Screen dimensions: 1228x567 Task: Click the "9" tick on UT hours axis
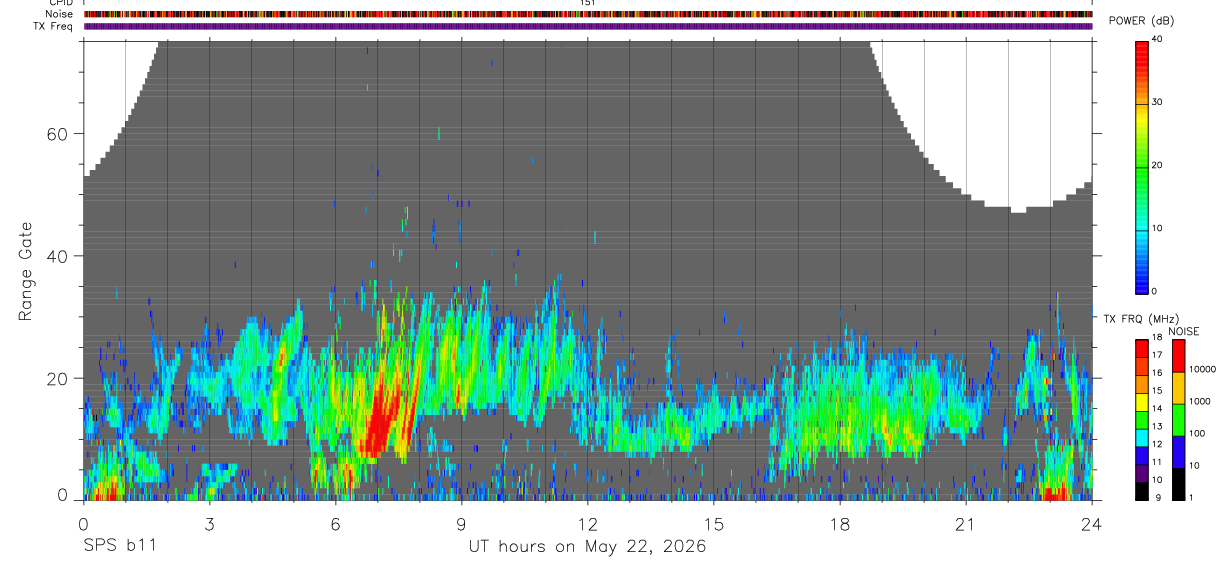pos(462,524)
